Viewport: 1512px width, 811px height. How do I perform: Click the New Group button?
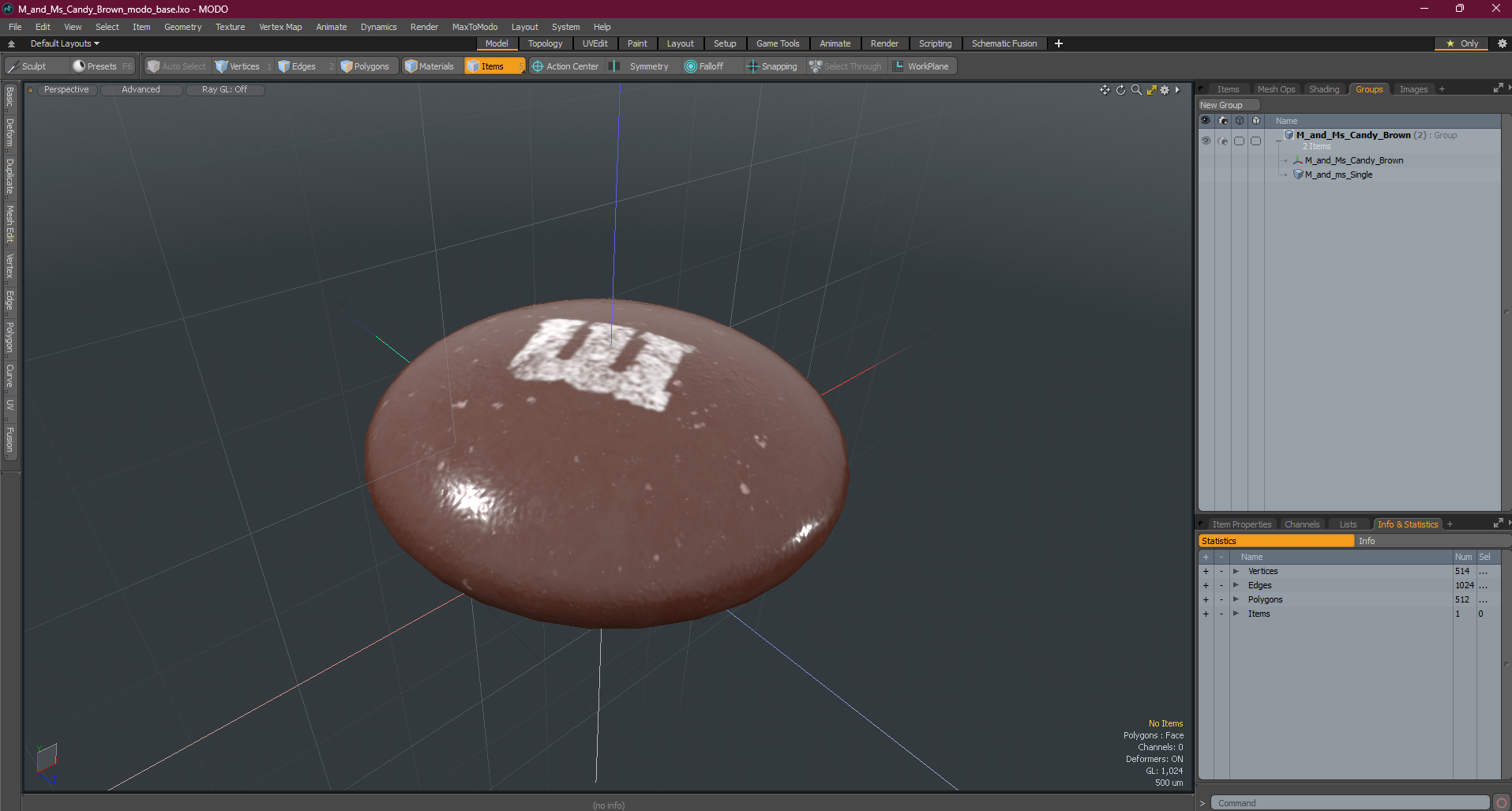click(x=1229, y=105)
